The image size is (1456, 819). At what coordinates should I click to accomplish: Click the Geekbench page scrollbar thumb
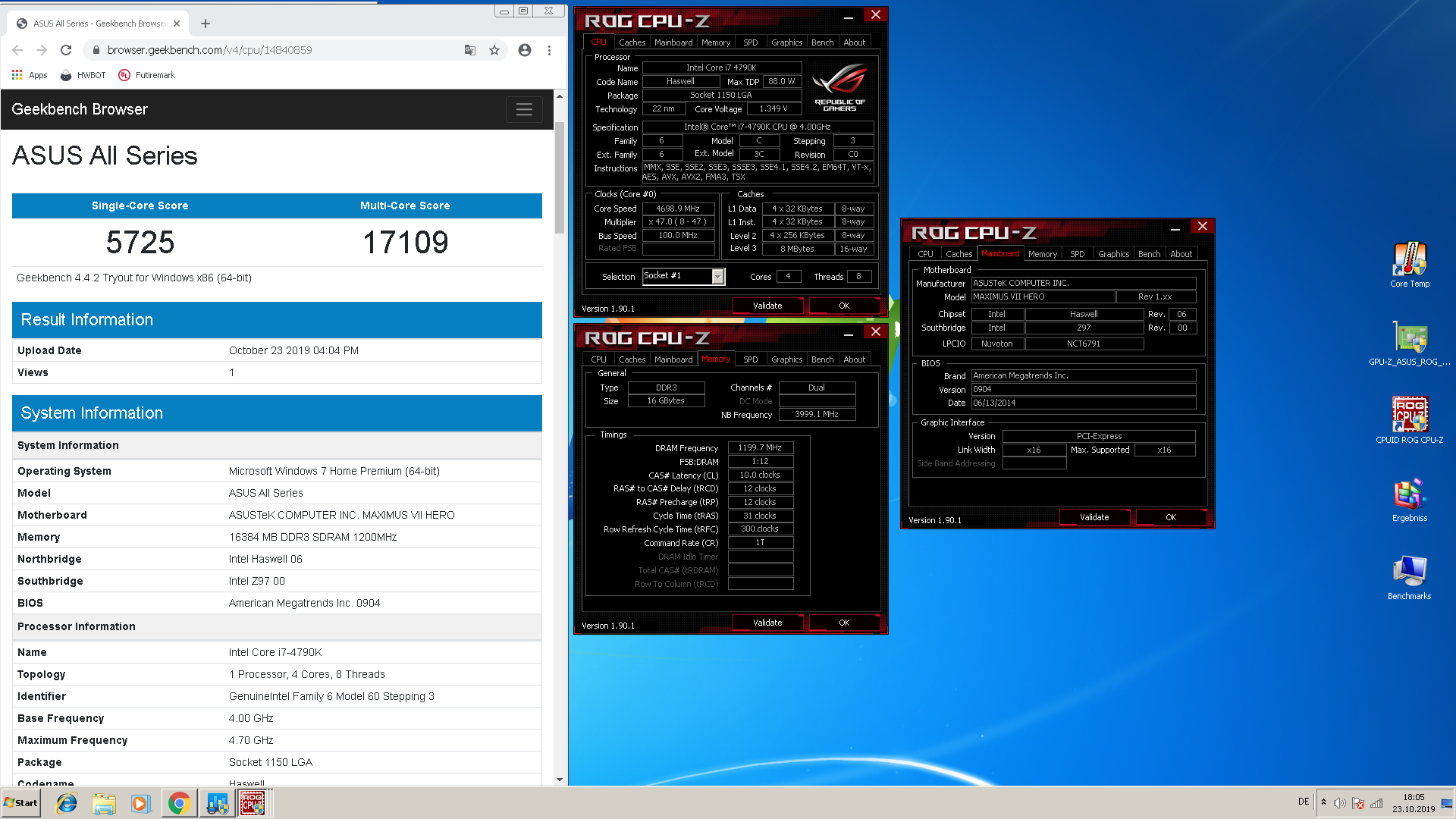(560, 177)
